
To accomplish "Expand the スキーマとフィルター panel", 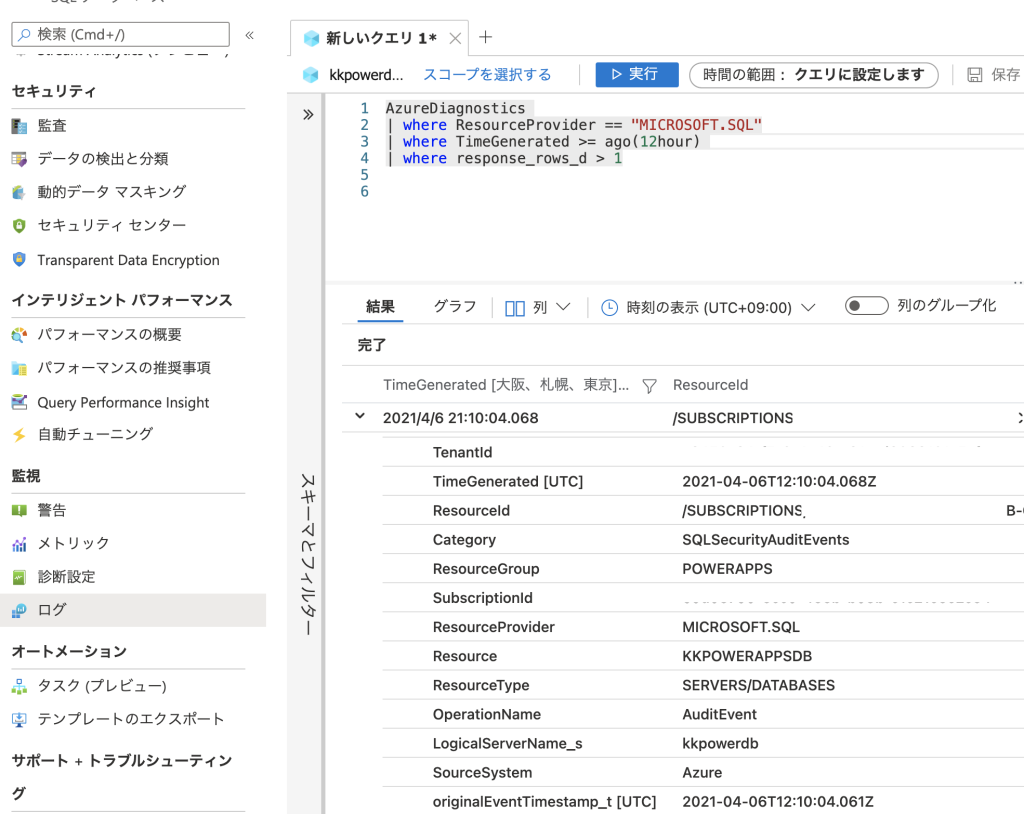I will [x=308, y=115].
